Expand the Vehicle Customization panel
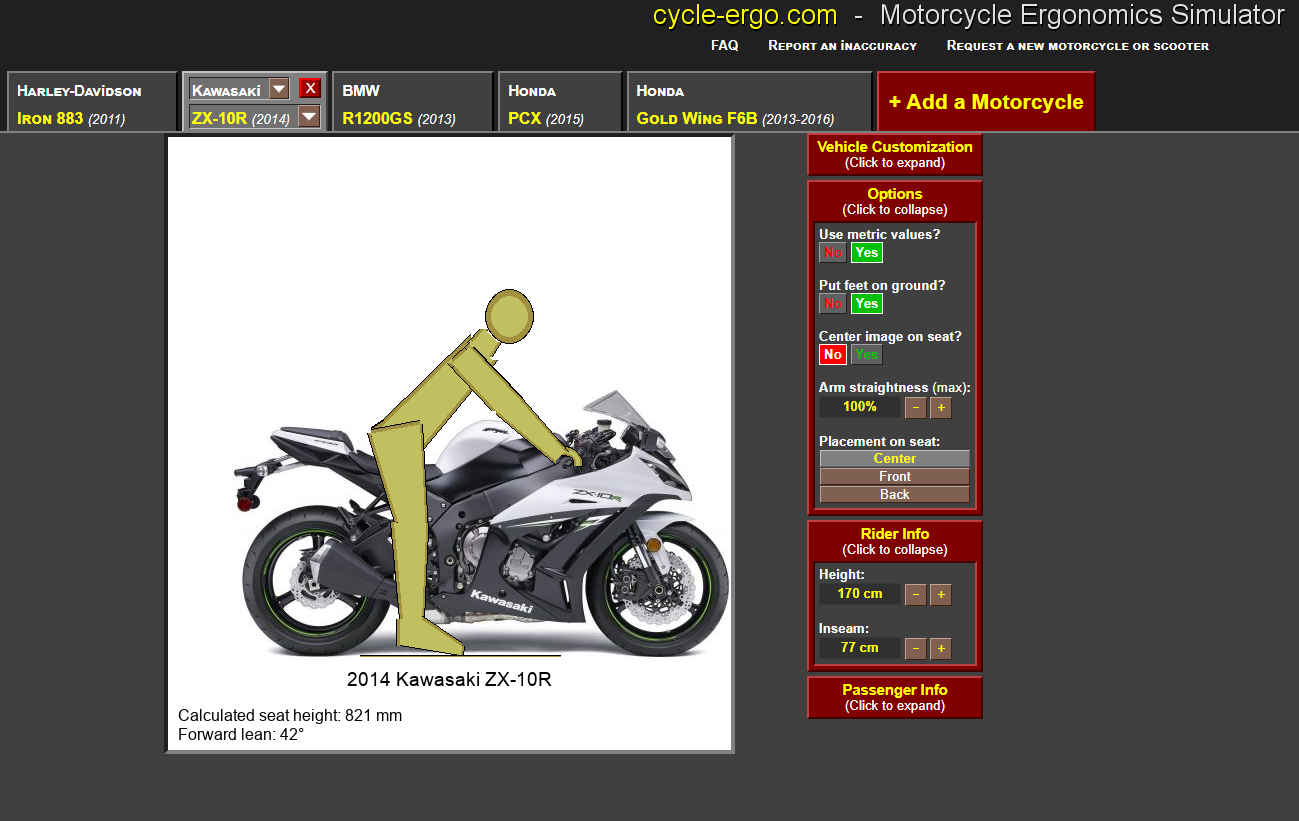This screenshot has height=821, width=1299. pos(895,154)
